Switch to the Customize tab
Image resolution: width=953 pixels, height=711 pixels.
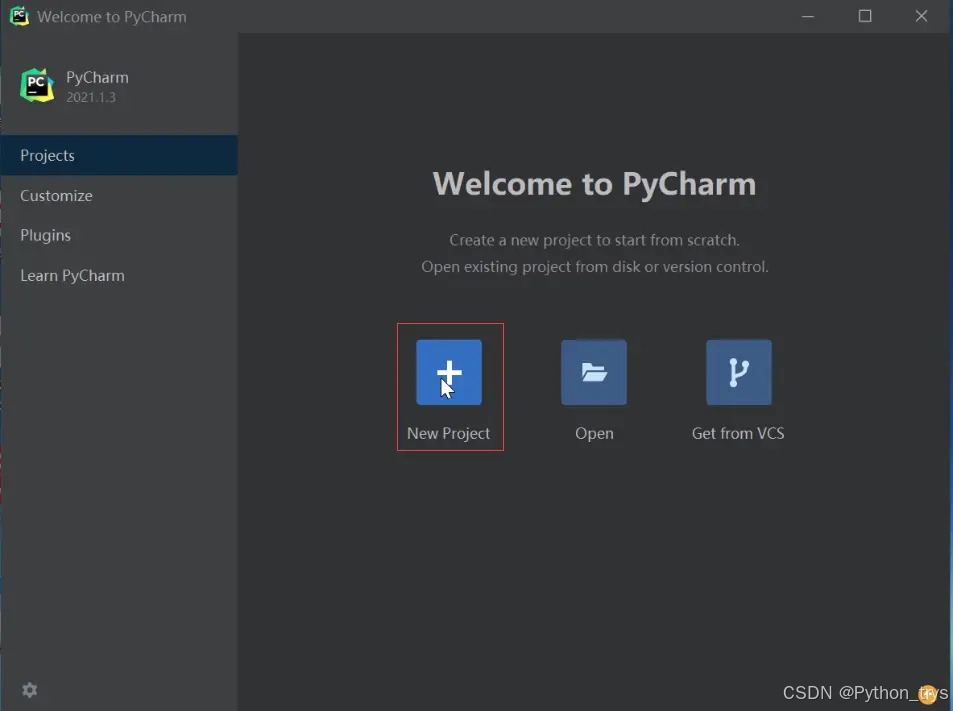tap(119, 196)
